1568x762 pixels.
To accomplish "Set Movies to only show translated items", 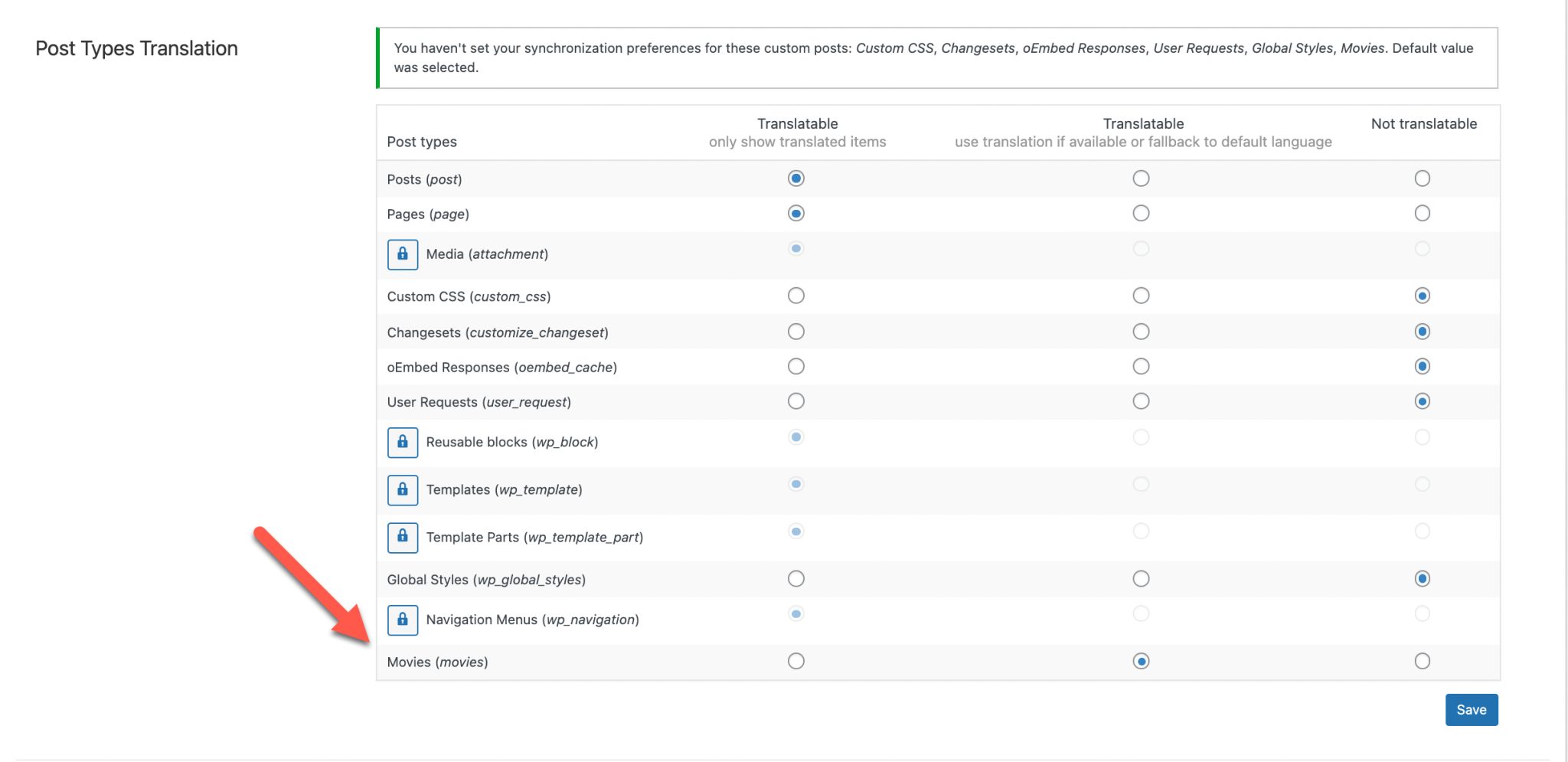I will [x=796, y=661].
